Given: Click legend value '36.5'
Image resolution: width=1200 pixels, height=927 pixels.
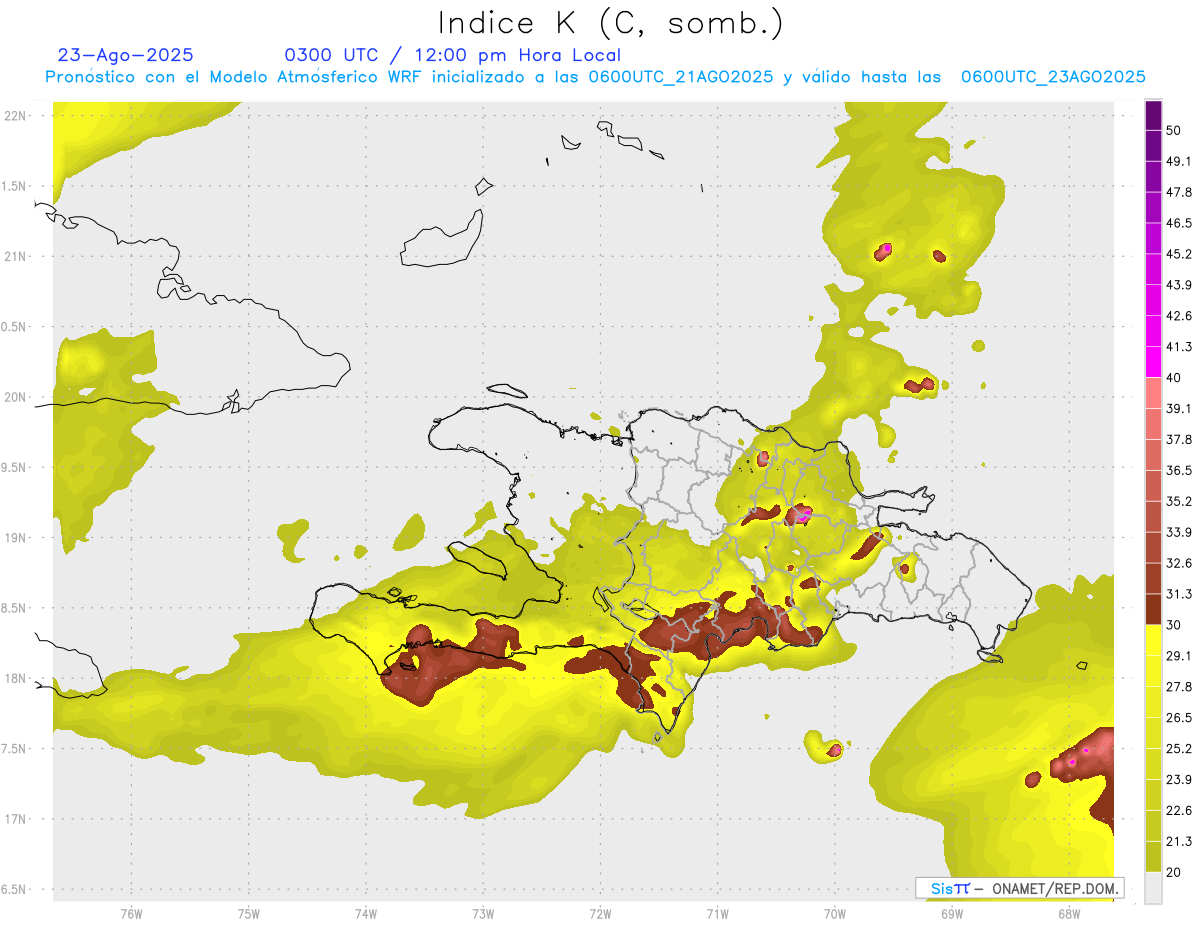Looking at the screenshot, I should (1178, 470).
